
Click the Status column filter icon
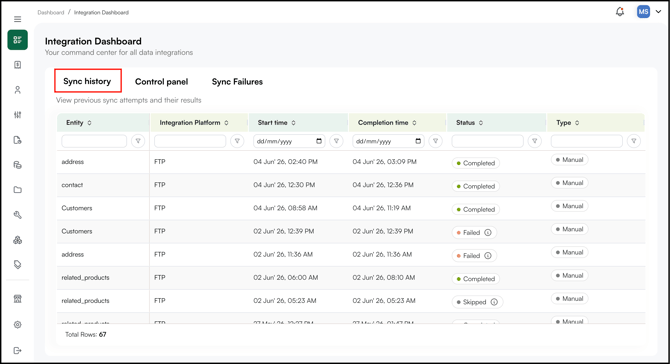pos(535,141)
